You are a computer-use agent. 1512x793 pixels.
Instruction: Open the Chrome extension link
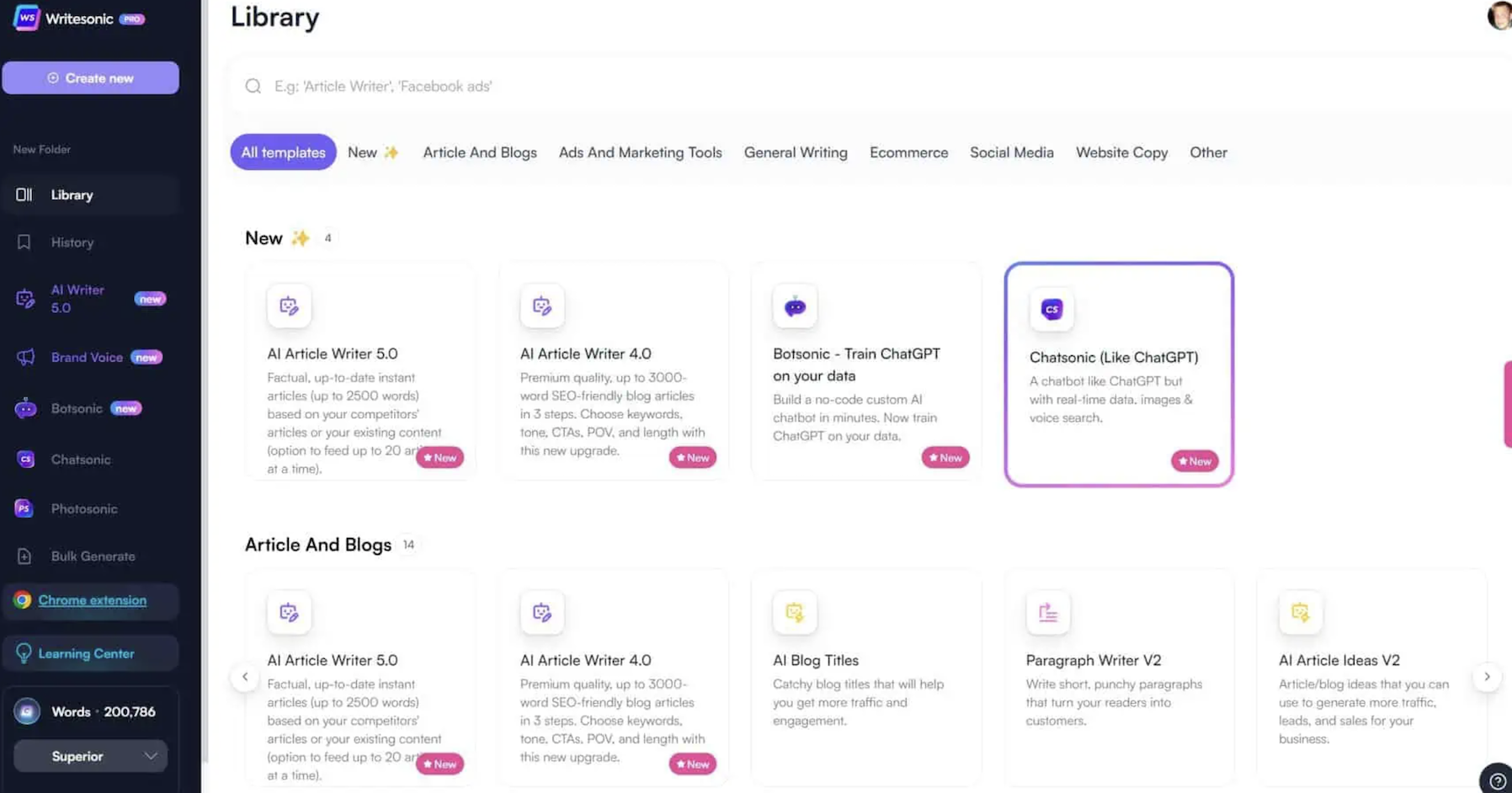pos(92,600)
